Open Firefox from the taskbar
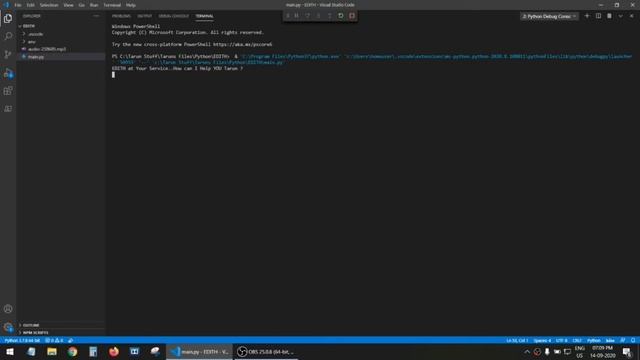Image resolution: width=640 pixels, height=360 pixels. click(x=113, y=351)
